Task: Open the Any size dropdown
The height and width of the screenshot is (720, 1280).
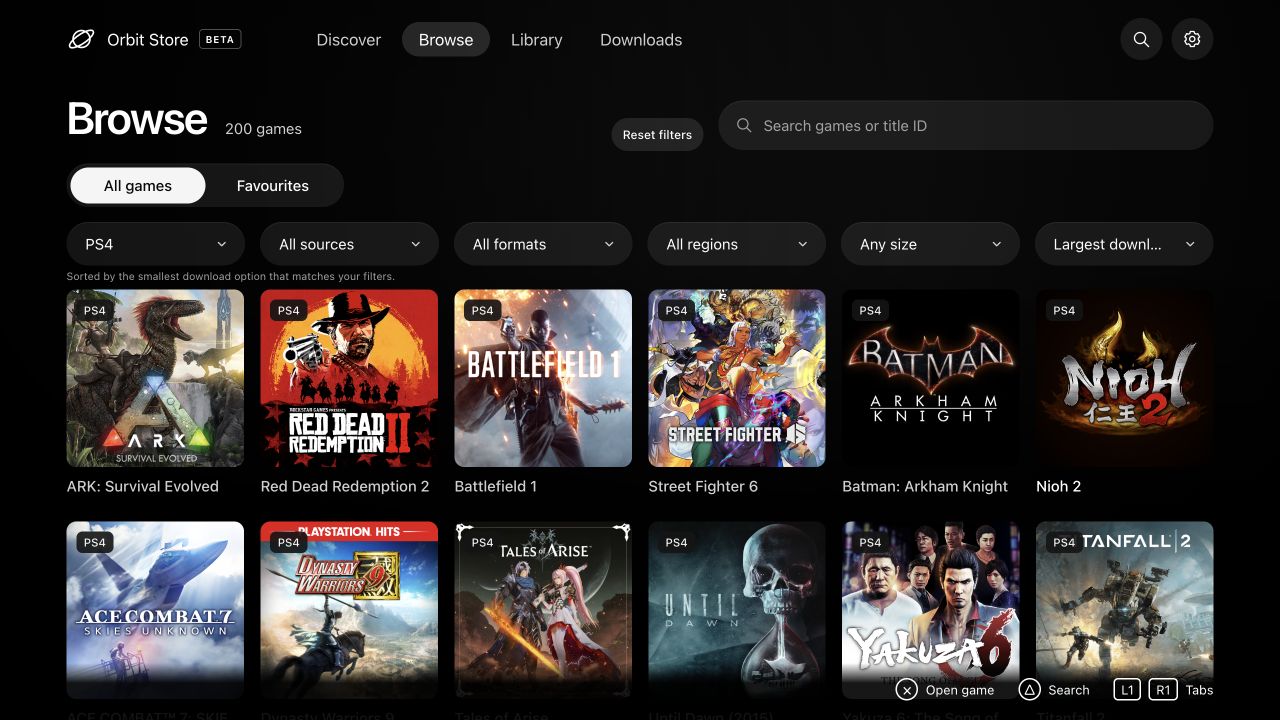Action: (931, 244)
